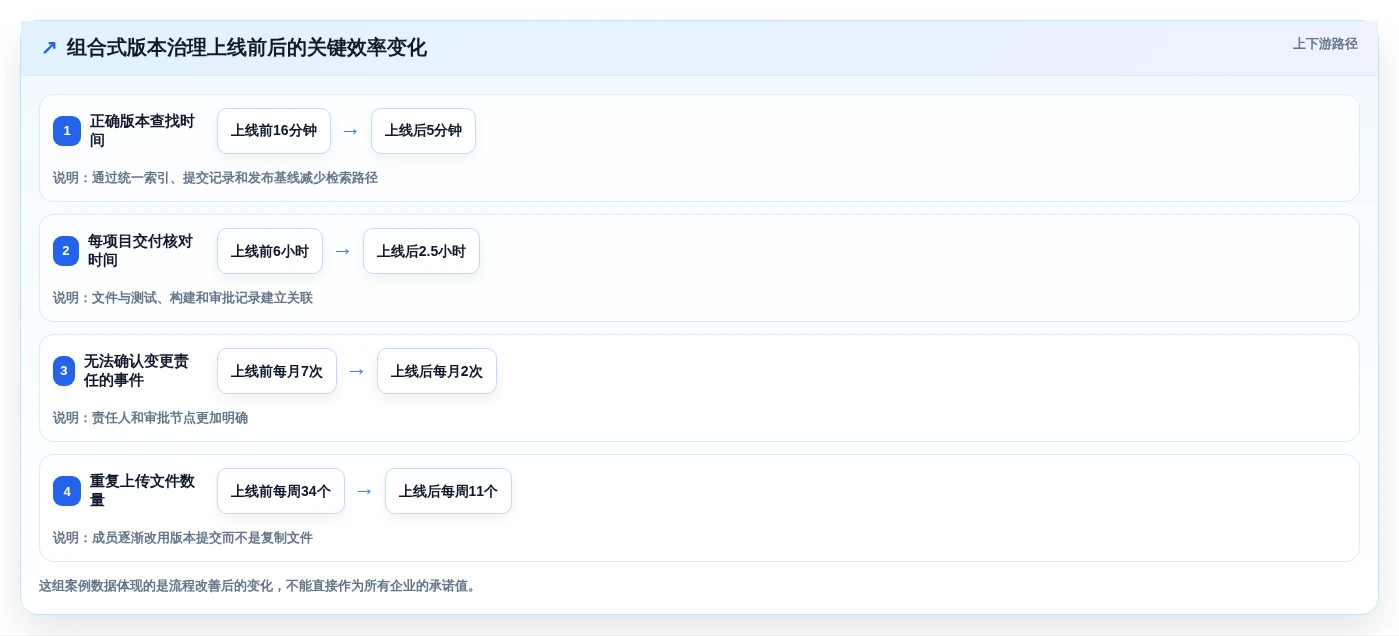Select the 上线前每月7次 chip
This screenshot has width=1399, height=636.
[277, 371]
